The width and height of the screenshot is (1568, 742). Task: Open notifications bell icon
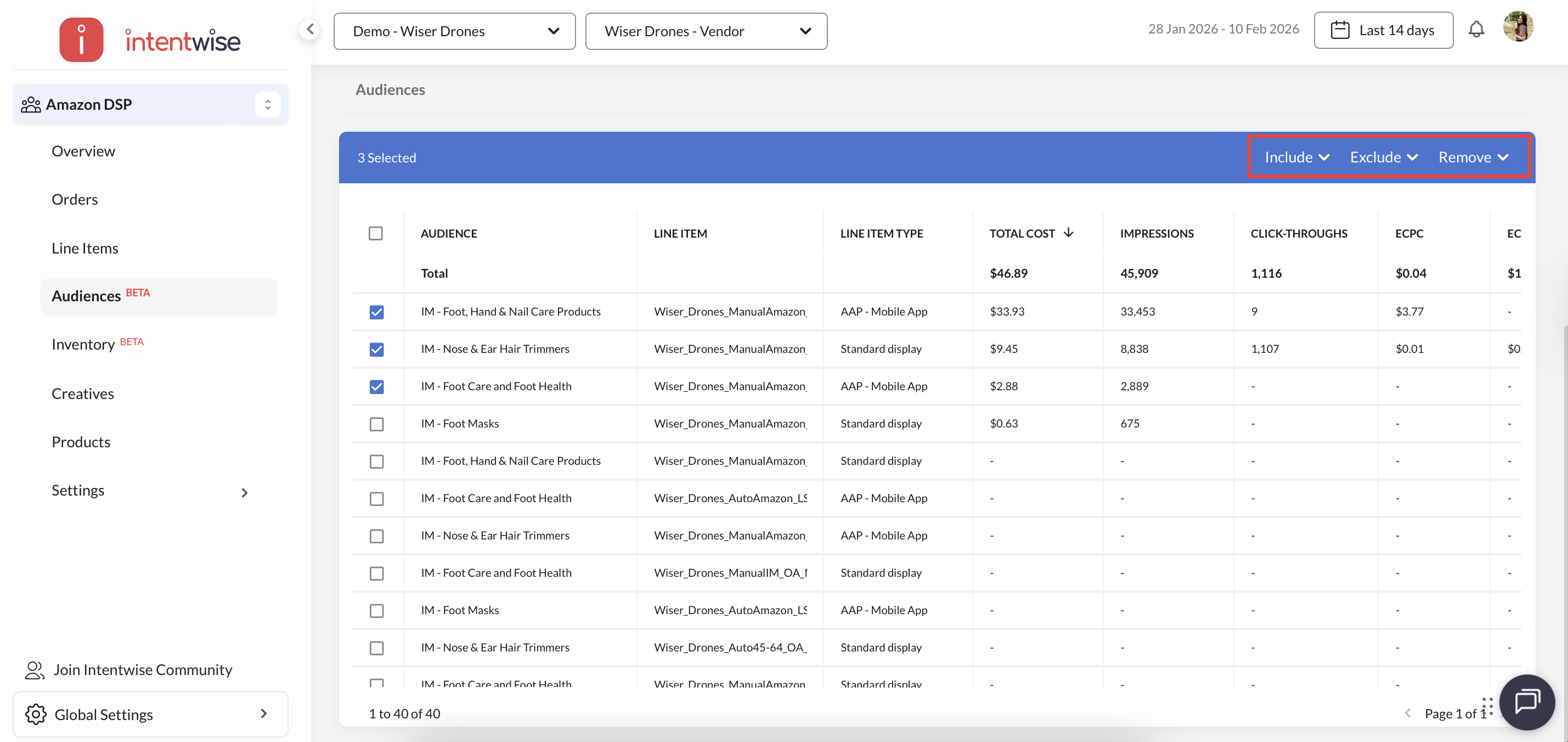click(1476, 29)
